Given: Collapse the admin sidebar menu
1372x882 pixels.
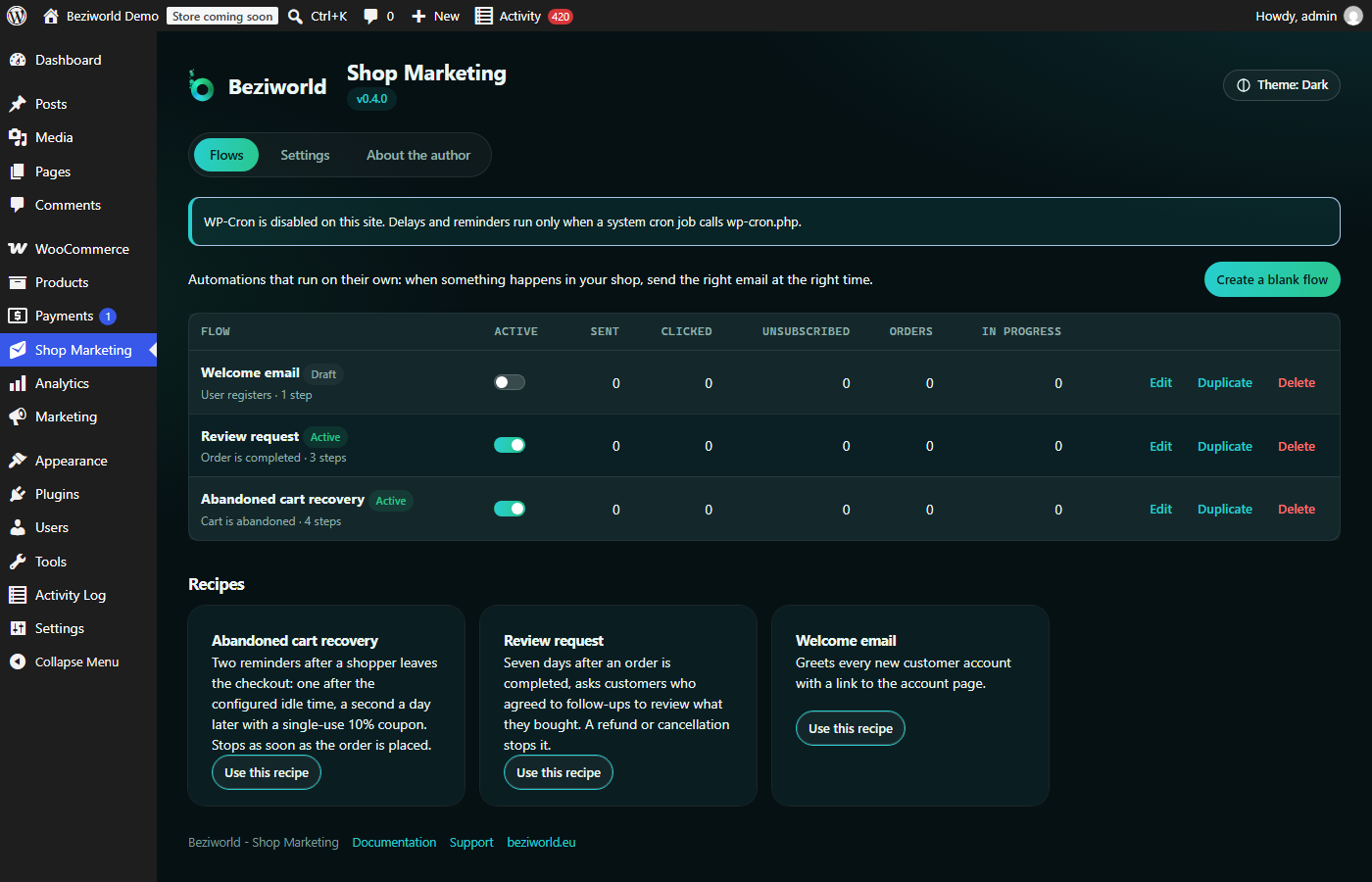Looking at the screenshot, I should [78, 661].
